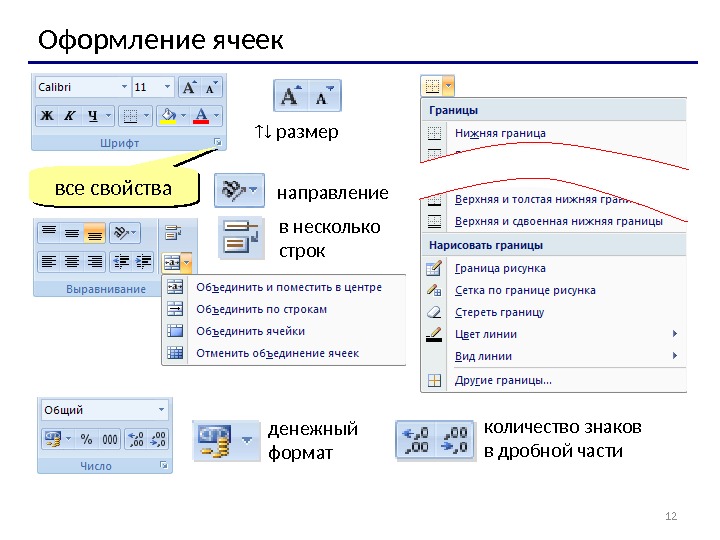Click the enlarged increase decimal icon
Screen dimensions: 720x540
point(416,439)
